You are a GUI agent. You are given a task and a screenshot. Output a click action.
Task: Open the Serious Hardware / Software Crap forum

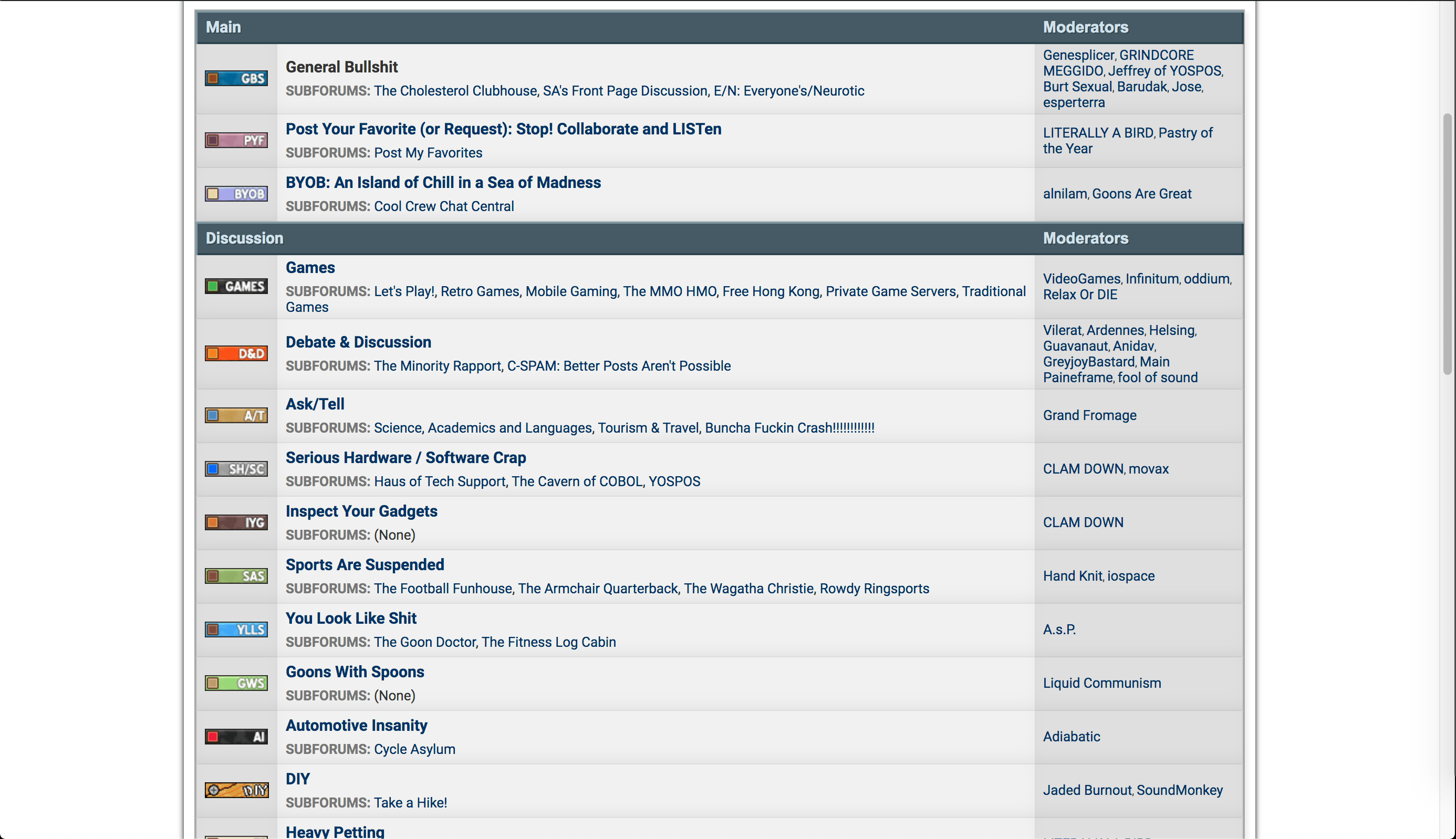click(x=405, y=457)
